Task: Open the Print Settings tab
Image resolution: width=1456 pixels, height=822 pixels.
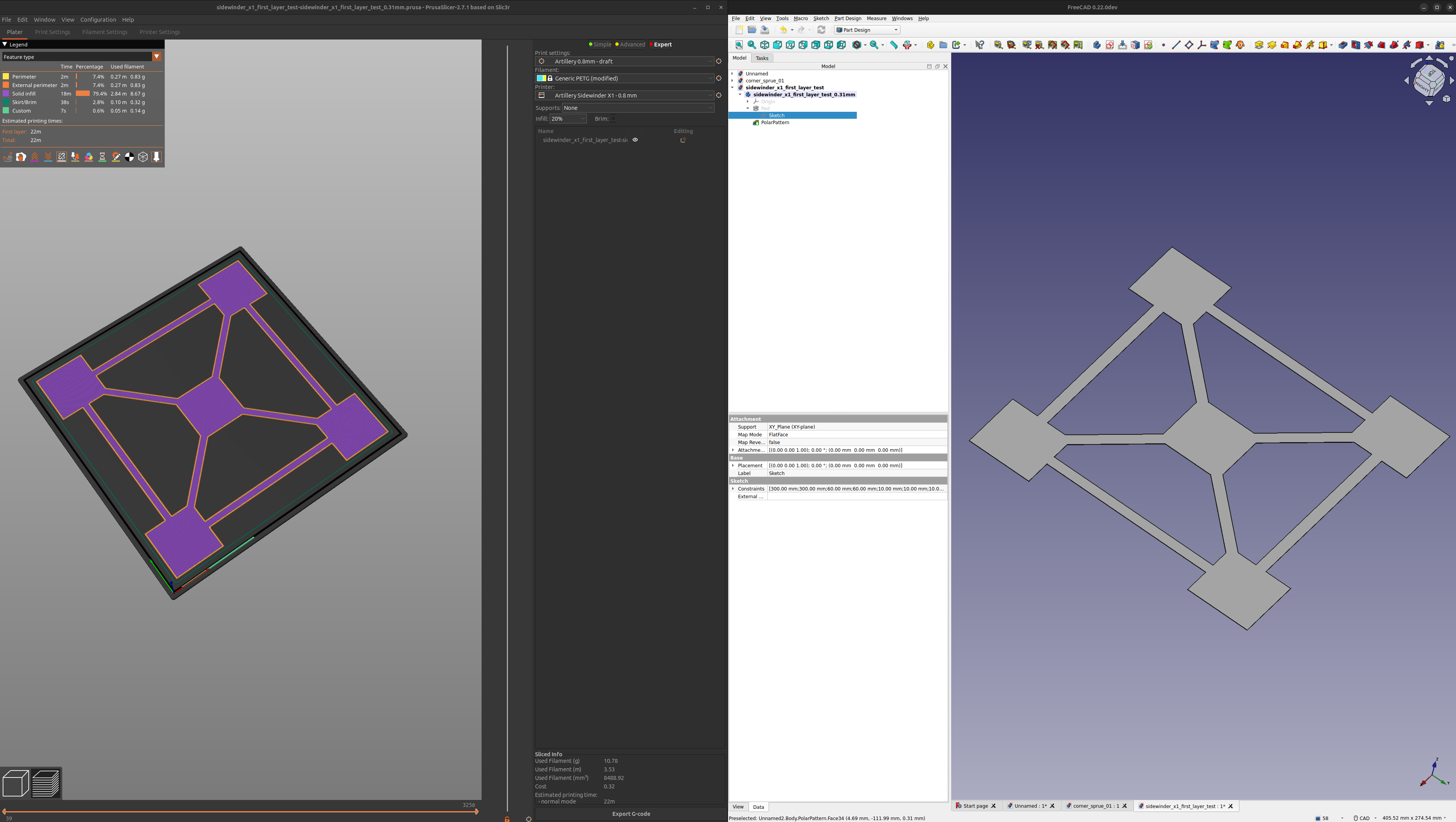Action: click(x=53, y=32)
